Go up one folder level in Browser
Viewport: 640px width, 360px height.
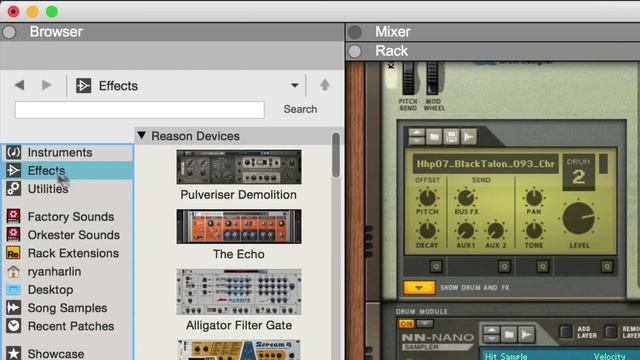pyautogui.click(x=325, y=85)
